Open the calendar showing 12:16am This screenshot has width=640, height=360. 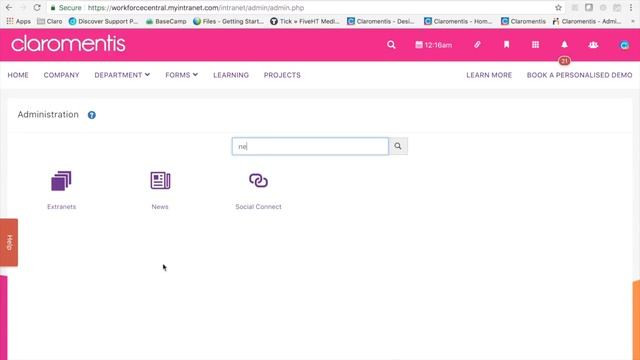pyautogui.click(x=433, y=45)
